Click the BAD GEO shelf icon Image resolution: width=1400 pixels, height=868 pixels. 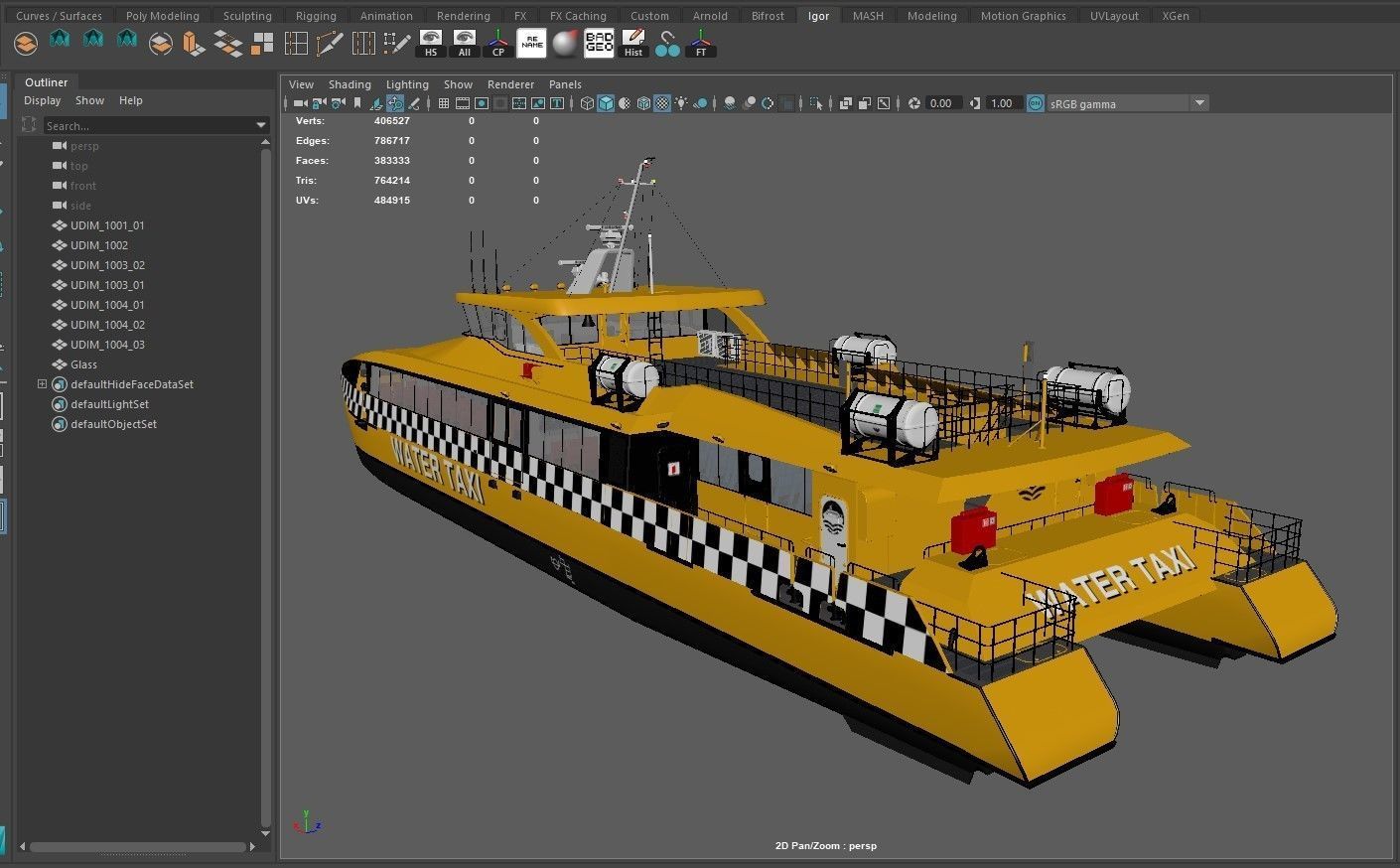point(599,43)
